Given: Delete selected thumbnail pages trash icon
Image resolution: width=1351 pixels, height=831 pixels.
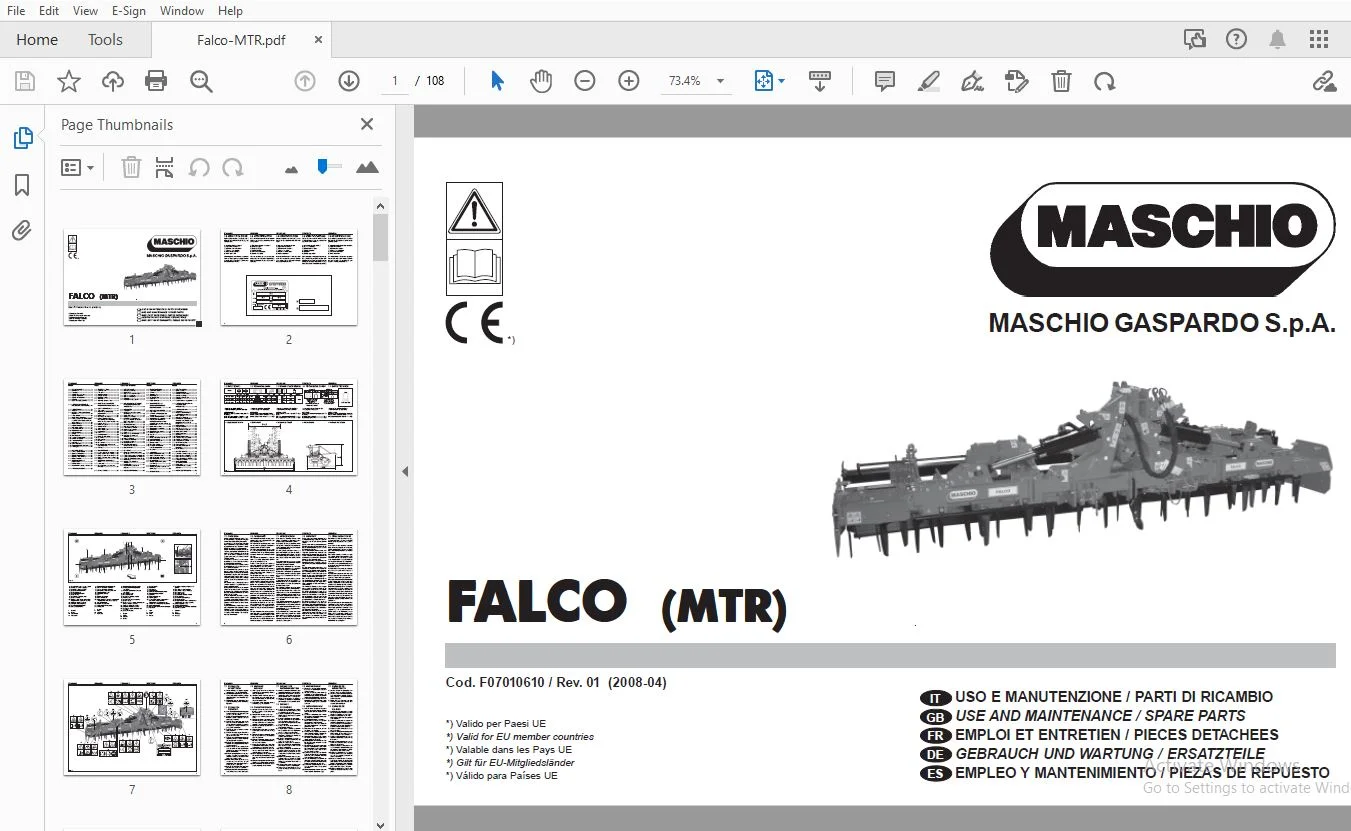Looking at the screenshot, I should point(131,167).
